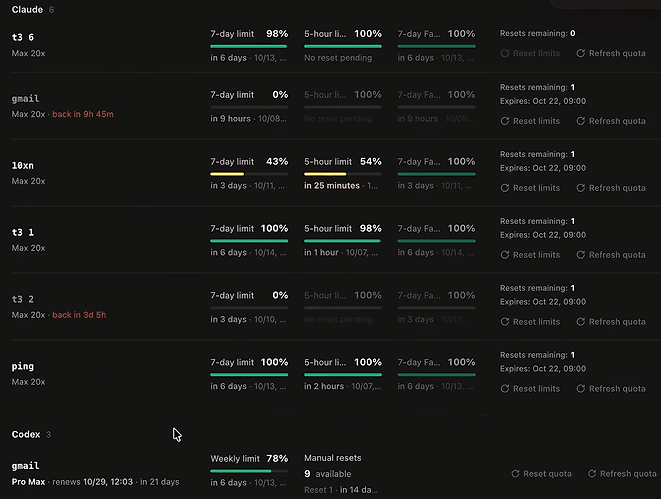Select gmail account name in Codex section

tap(25, 466)
